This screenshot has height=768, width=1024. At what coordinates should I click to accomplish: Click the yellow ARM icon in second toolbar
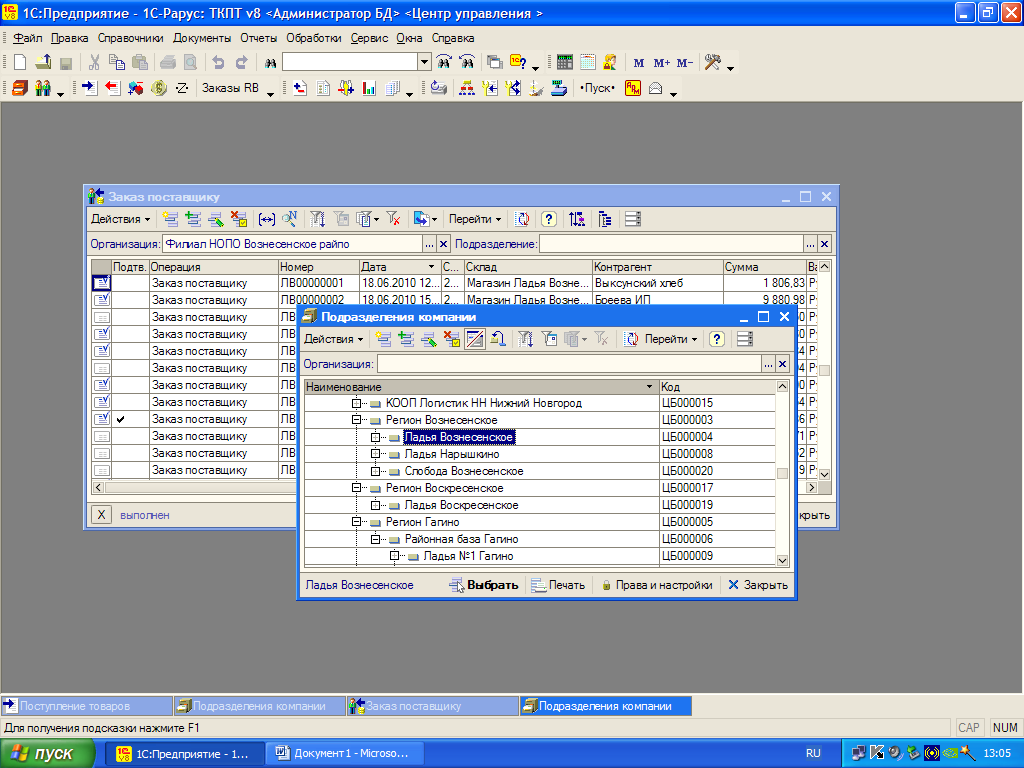coord(632,88)
